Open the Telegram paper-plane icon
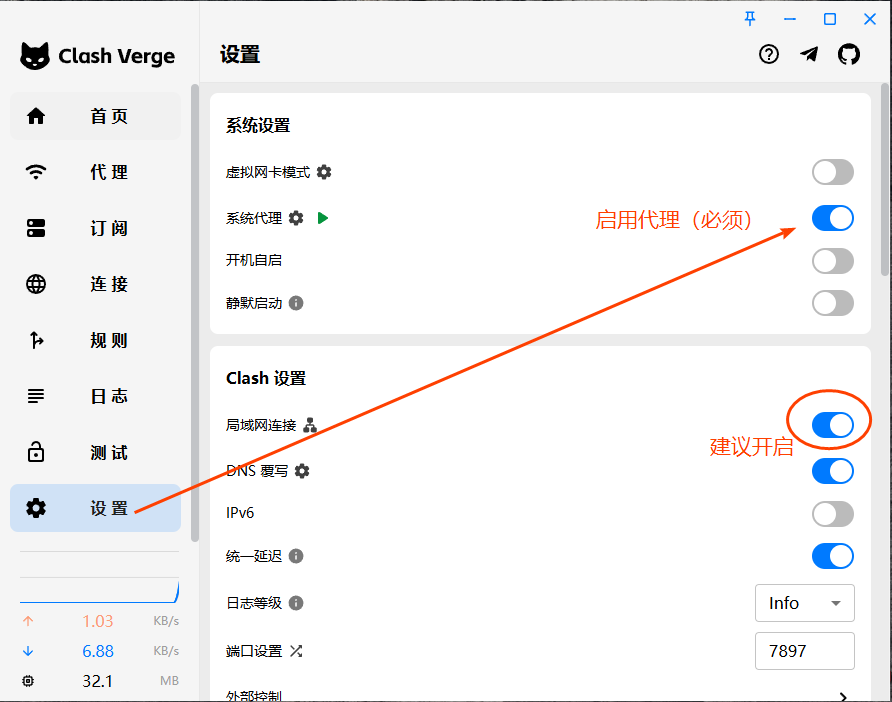 [809, 55]
